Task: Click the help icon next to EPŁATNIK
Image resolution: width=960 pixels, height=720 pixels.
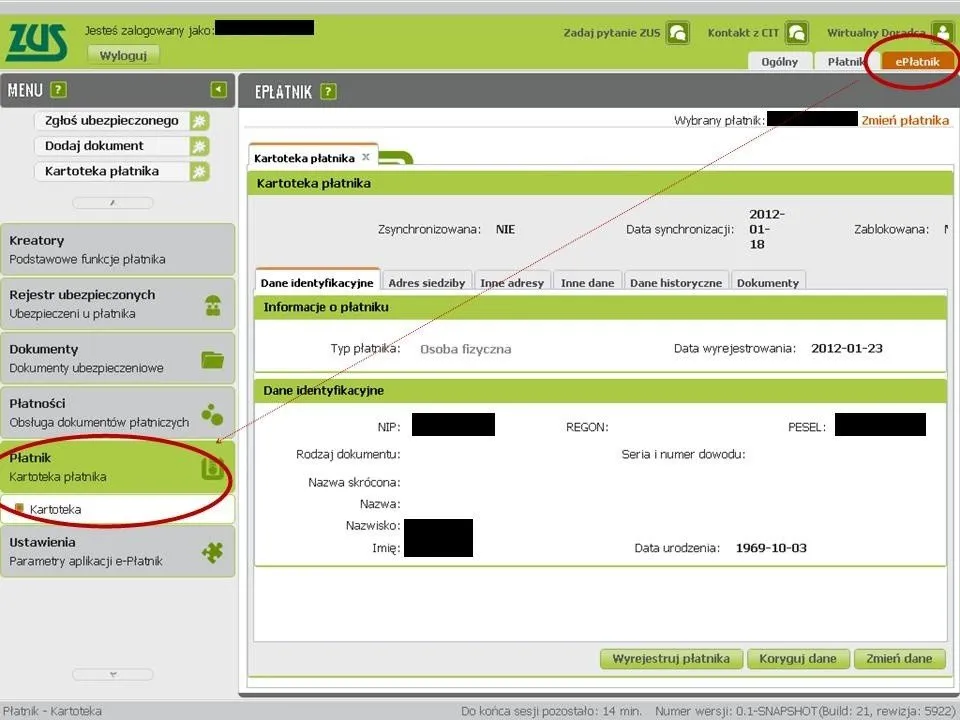Action: (328, 92)
